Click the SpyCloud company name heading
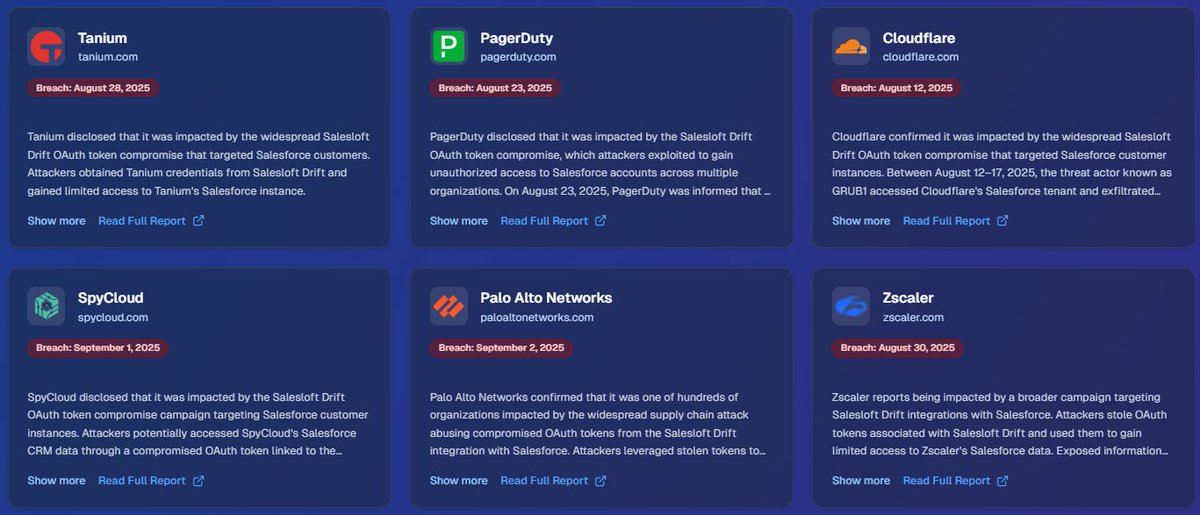Image resolution: width=1200 pixels, height=515 pixels. click(x=111, y=298)
